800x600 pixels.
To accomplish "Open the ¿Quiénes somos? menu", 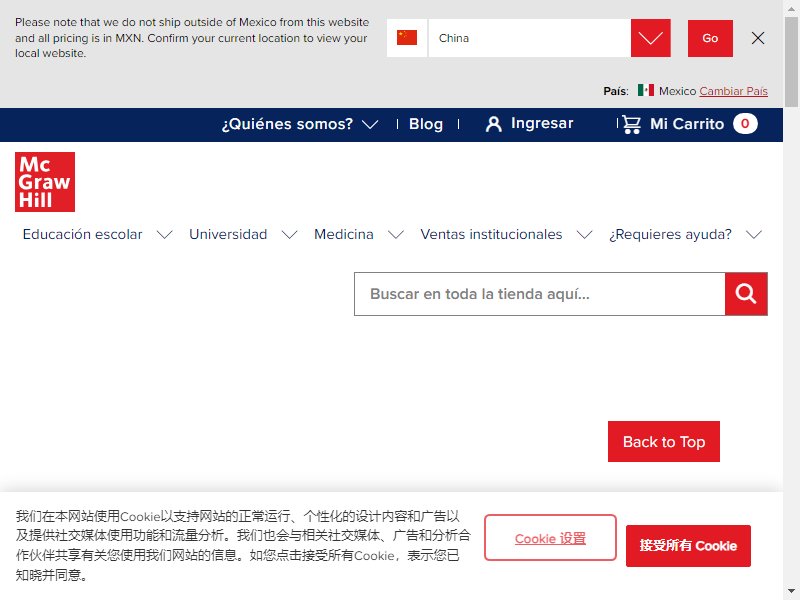I will point(287,124).
